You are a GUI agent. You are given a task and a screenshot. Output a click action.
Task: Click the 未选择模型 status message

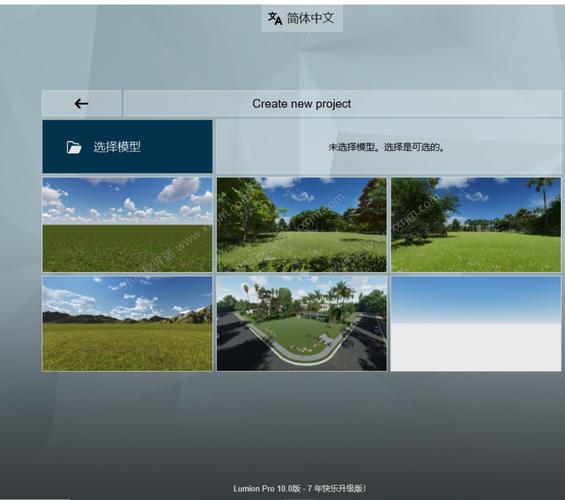point(386,147)
